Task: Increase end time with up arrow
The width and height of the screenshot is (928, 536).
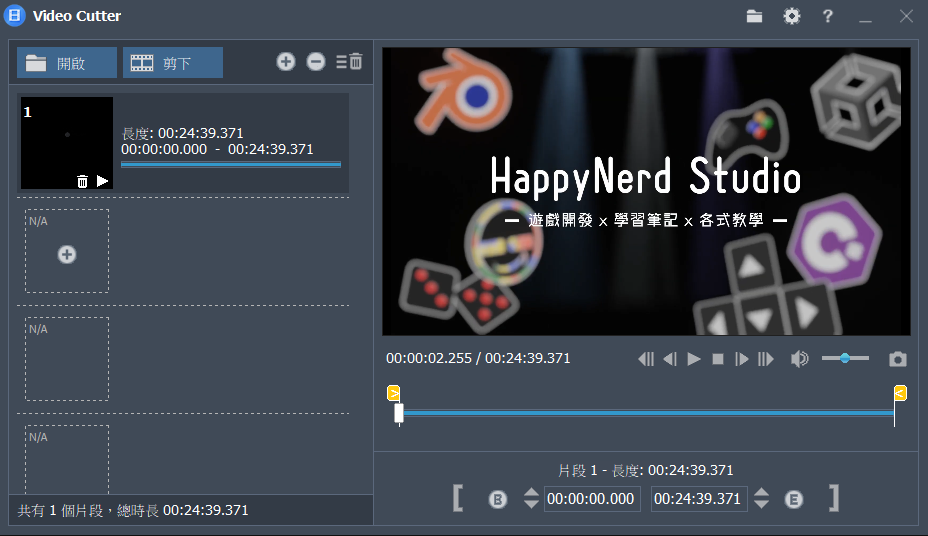Action: pos(762,492)
